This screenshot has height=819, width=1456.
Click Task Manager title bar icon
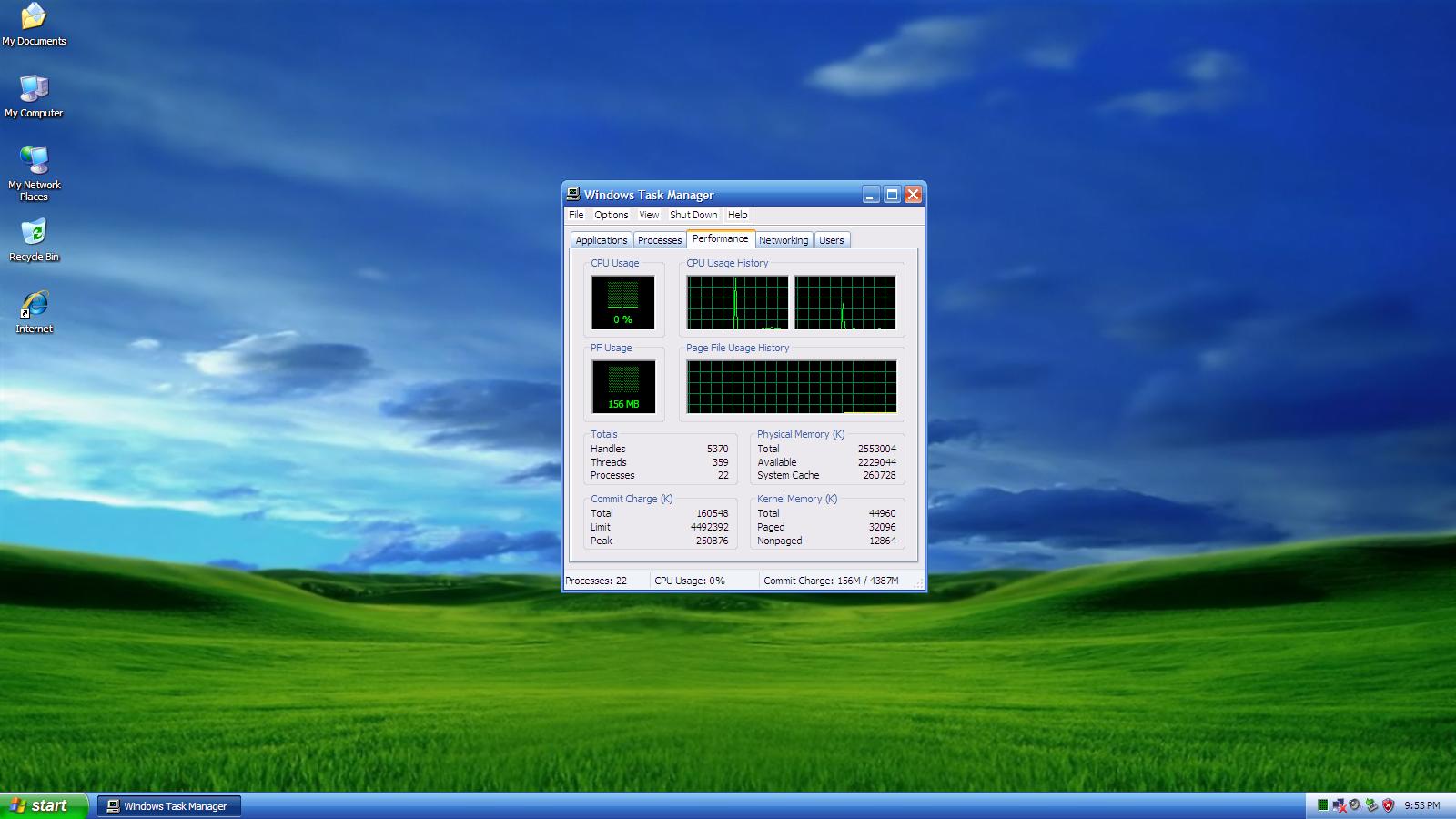tap(572, 194)
